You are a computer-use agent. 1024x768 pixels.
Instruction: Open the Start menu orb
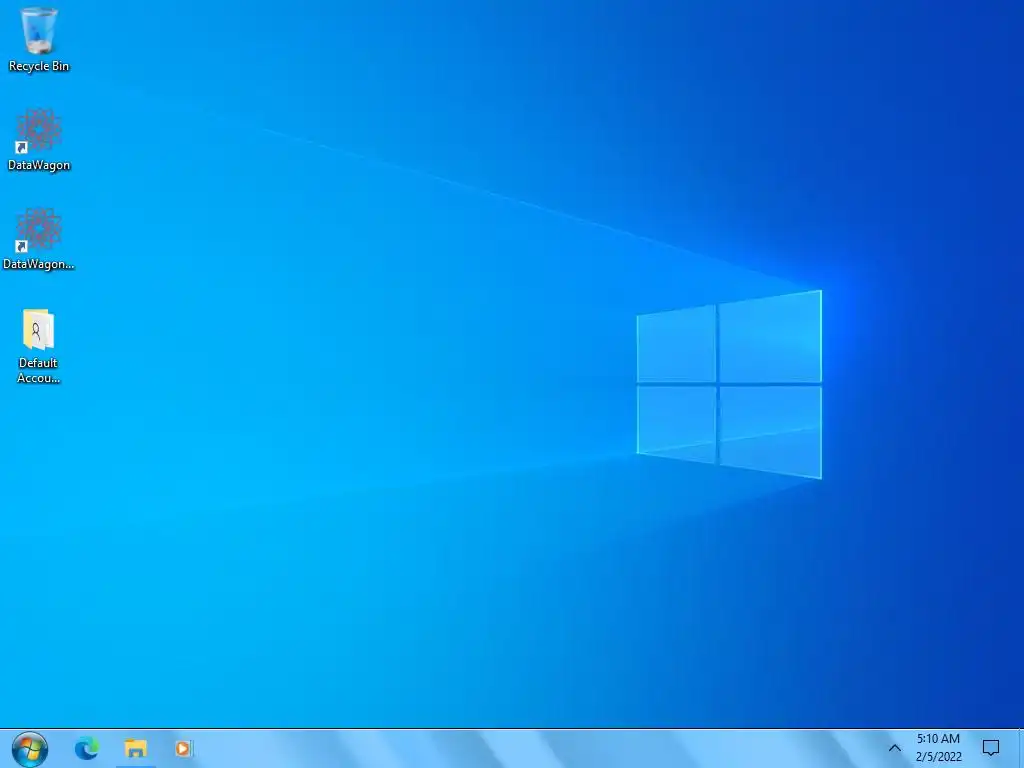[x=29, y=749]
